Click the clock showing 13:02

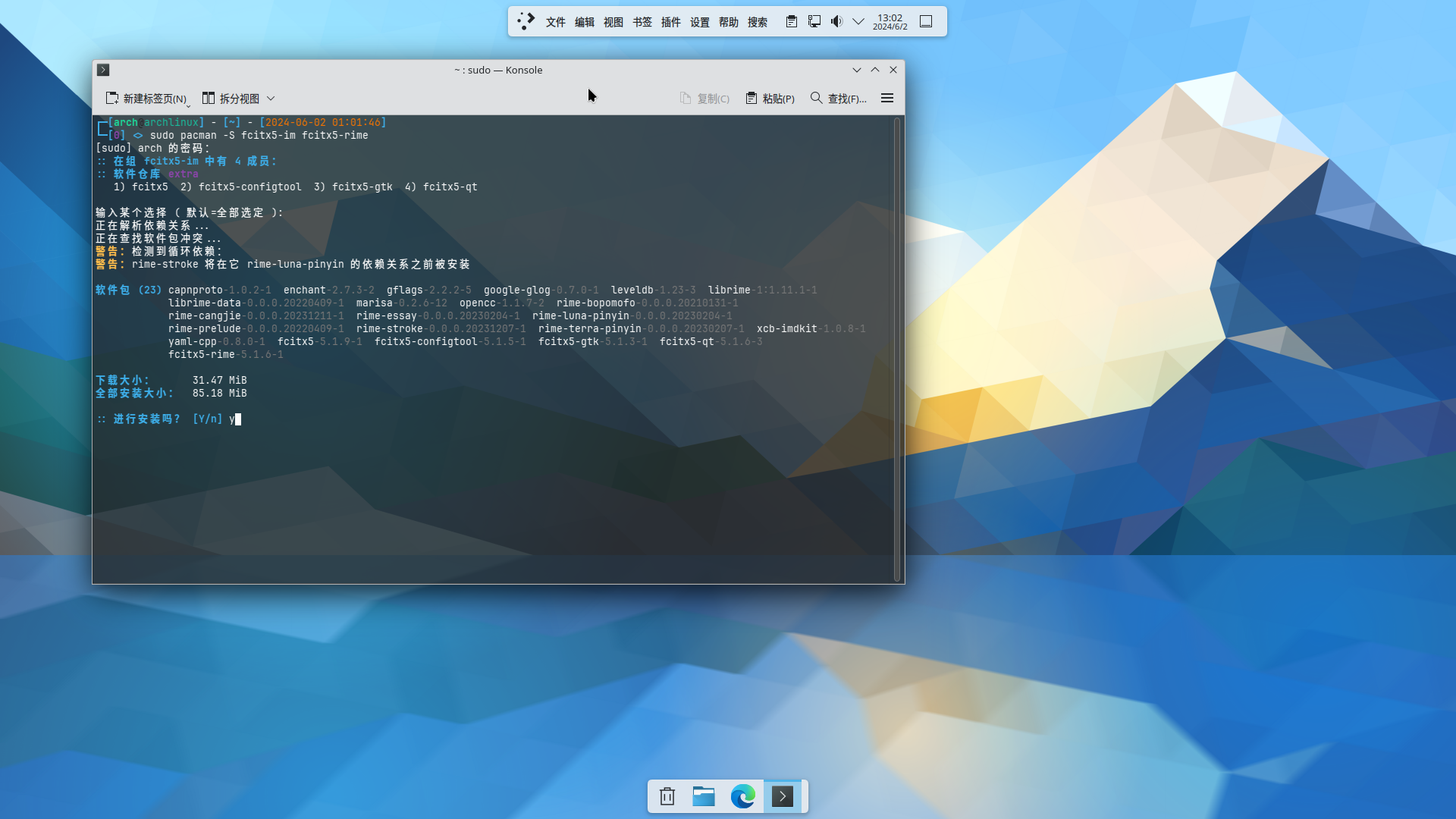pos(890,21)
